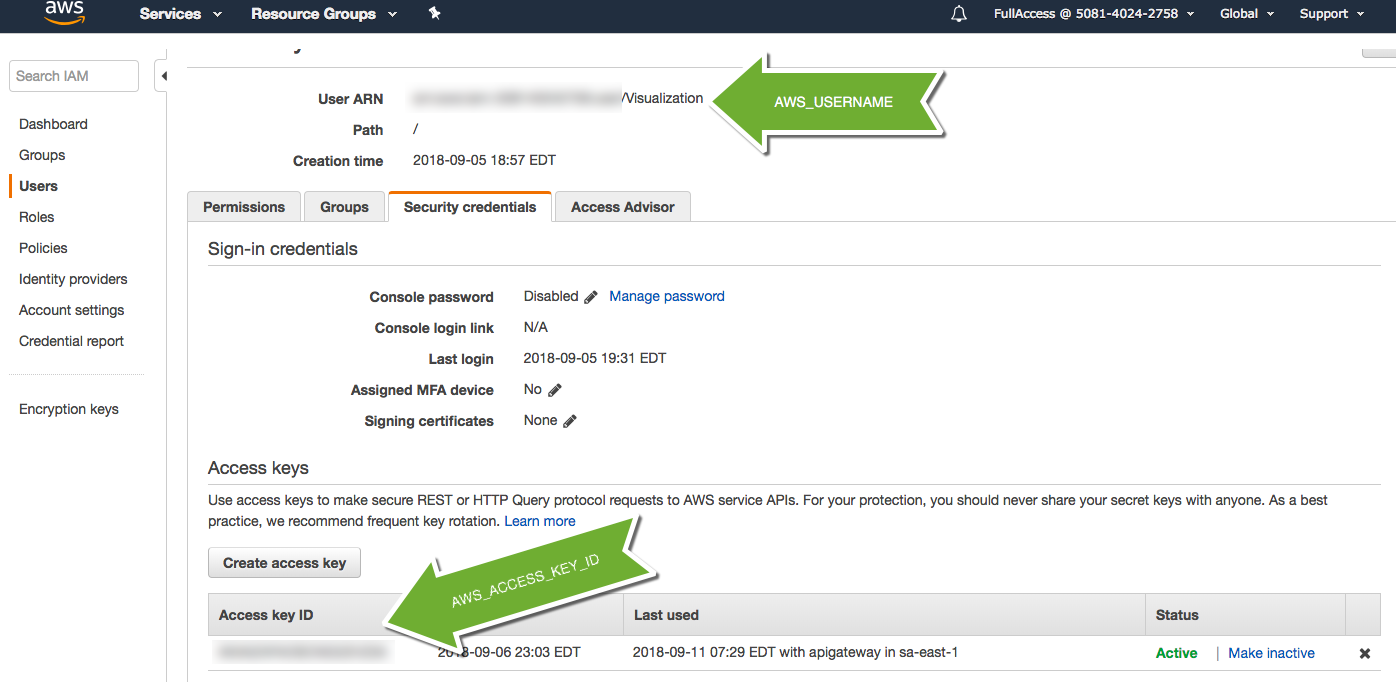Focus the Search IAM input field
Viewport: 1396px width, 682px height.
(74, 76)
